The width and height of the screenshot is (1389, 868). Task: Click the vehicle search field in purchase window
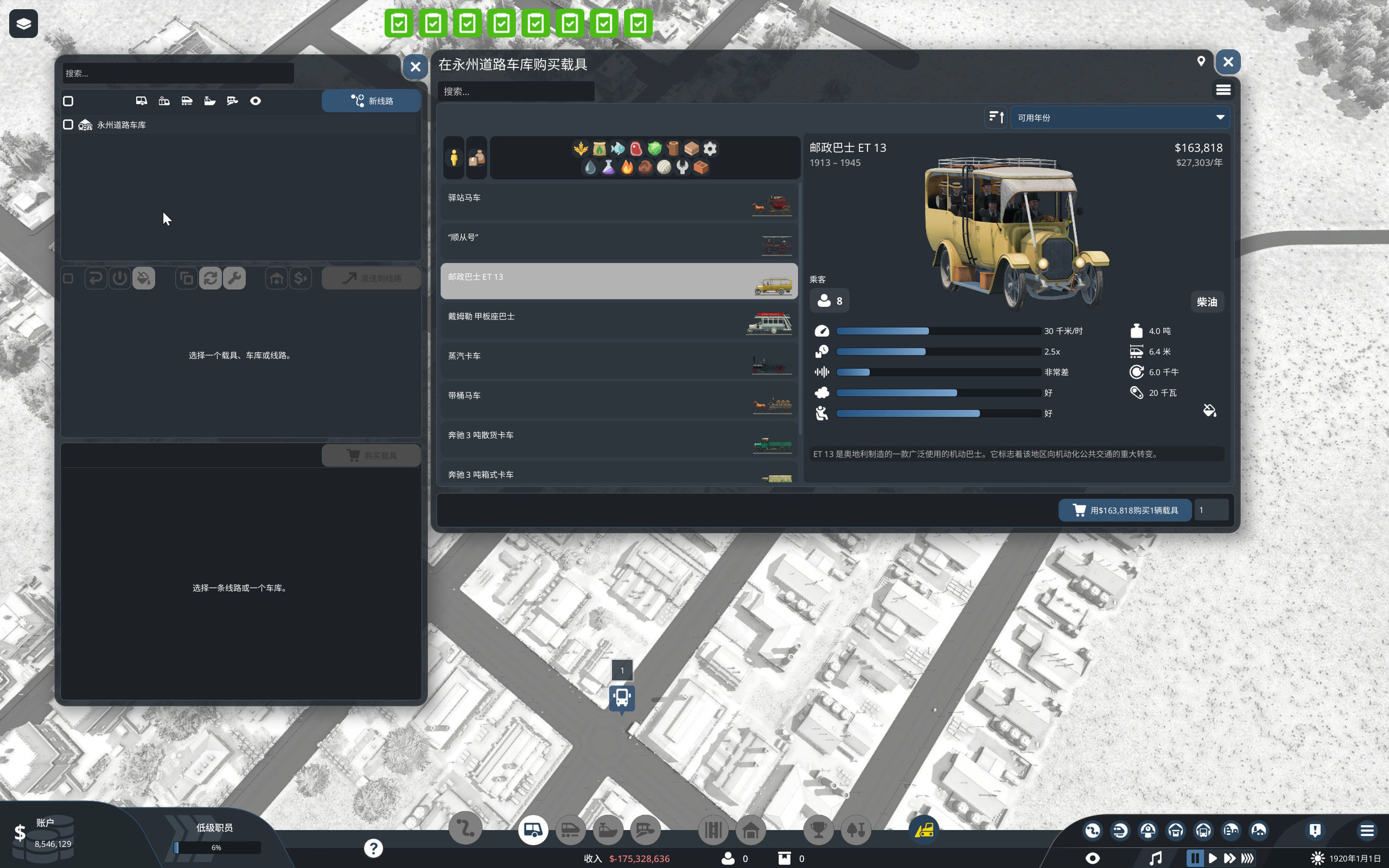pyautogui.click(x=516, y=91)
